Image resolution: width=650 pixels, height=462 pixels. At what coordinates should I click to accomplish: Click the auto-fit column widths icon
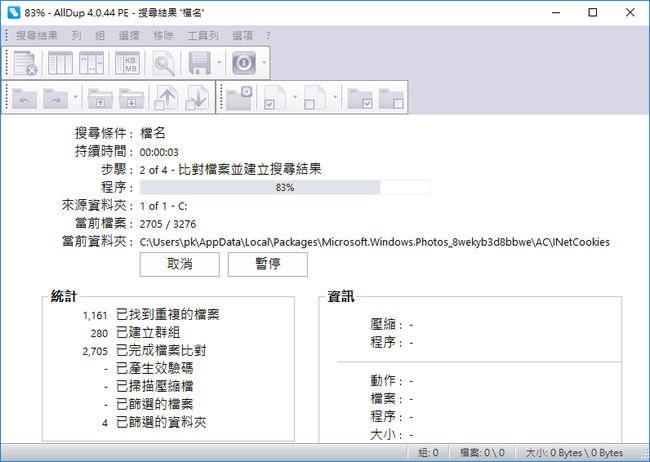pos(92,63)
